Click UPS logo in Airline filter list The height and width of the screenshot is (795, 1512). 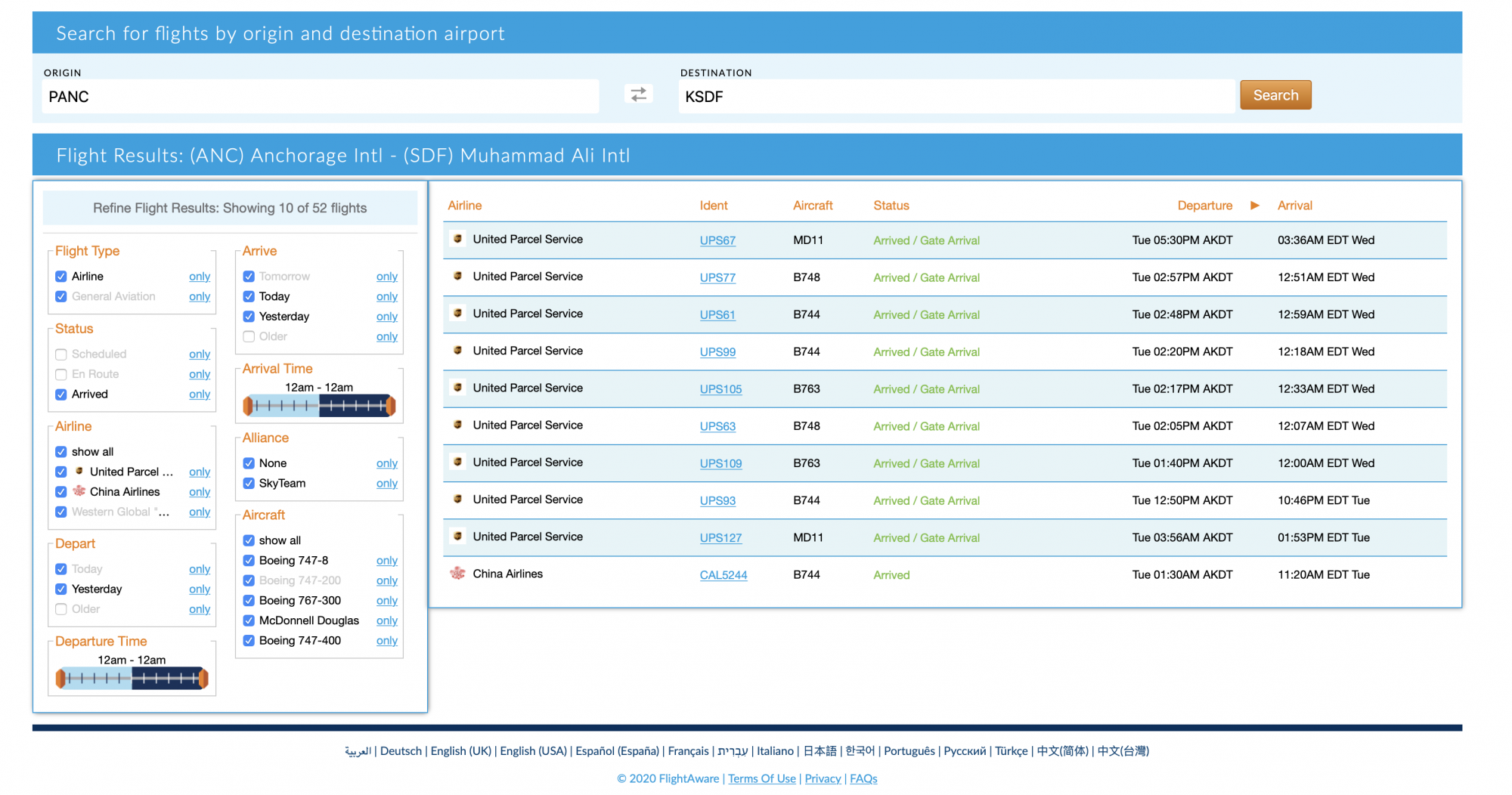79,471
